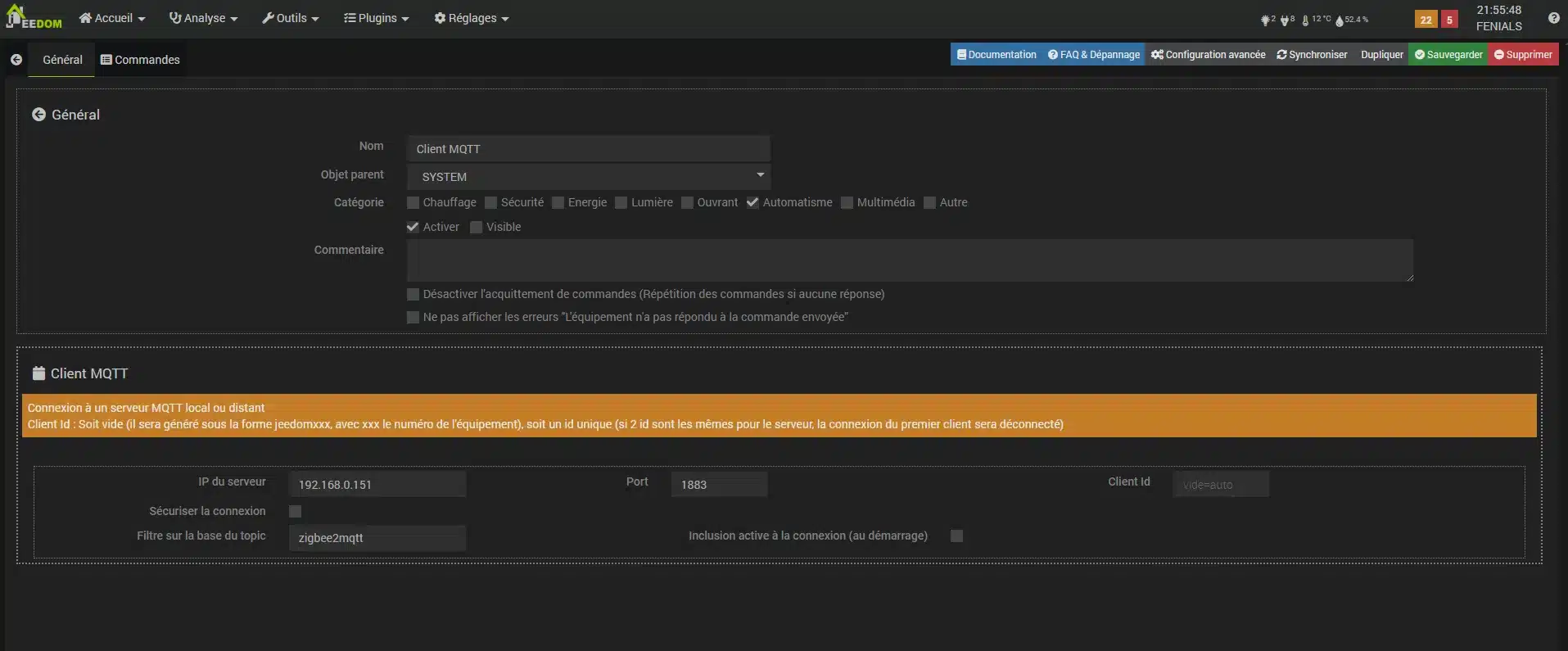Switch to the Commandes tab

tap(140, 60)
